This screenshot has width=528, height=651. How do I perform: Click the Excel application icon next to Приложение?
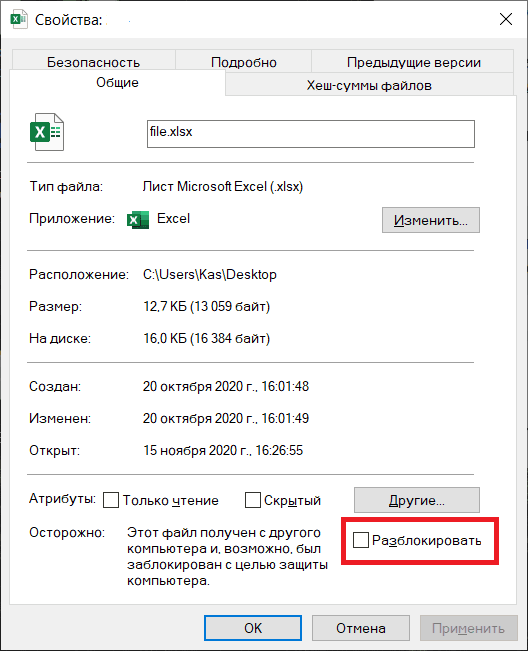click(x=138, y=220)
